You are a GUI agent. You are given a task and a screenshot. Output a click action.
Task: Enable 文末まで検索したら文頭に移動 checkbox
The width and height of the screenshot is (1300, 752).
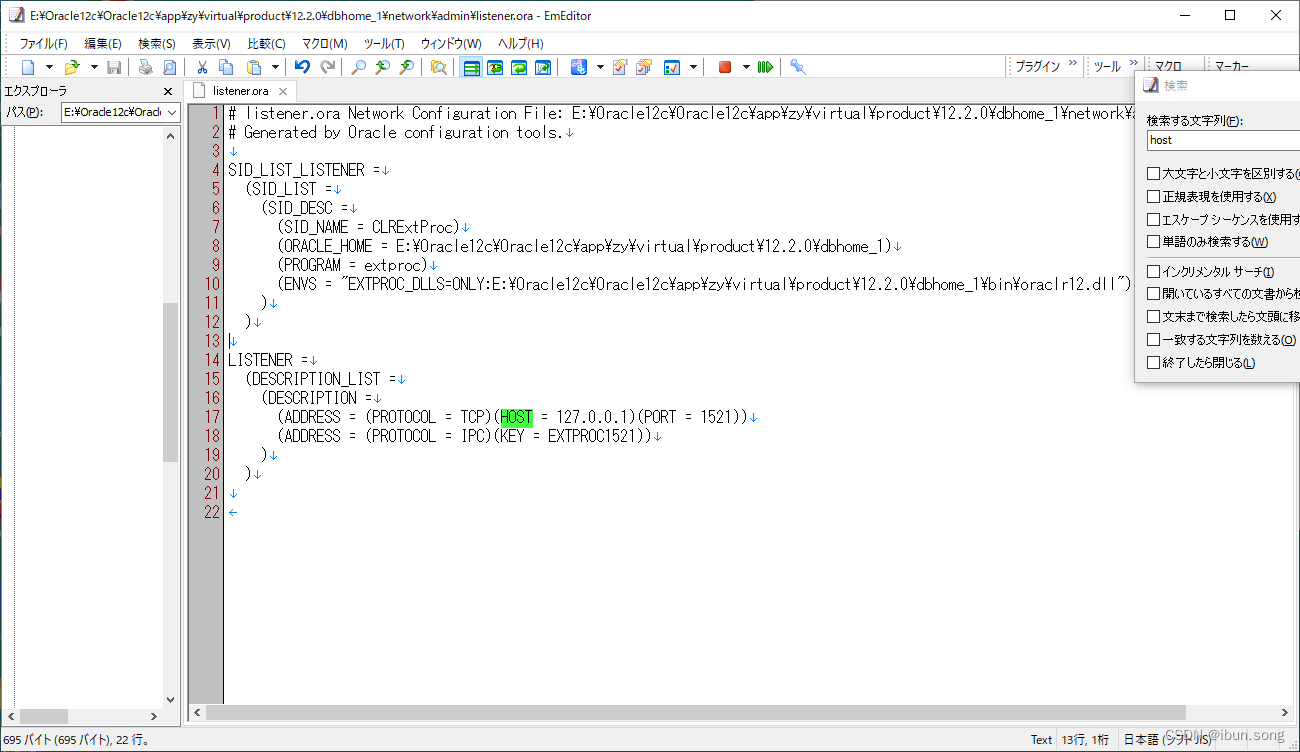[1153, 317]
